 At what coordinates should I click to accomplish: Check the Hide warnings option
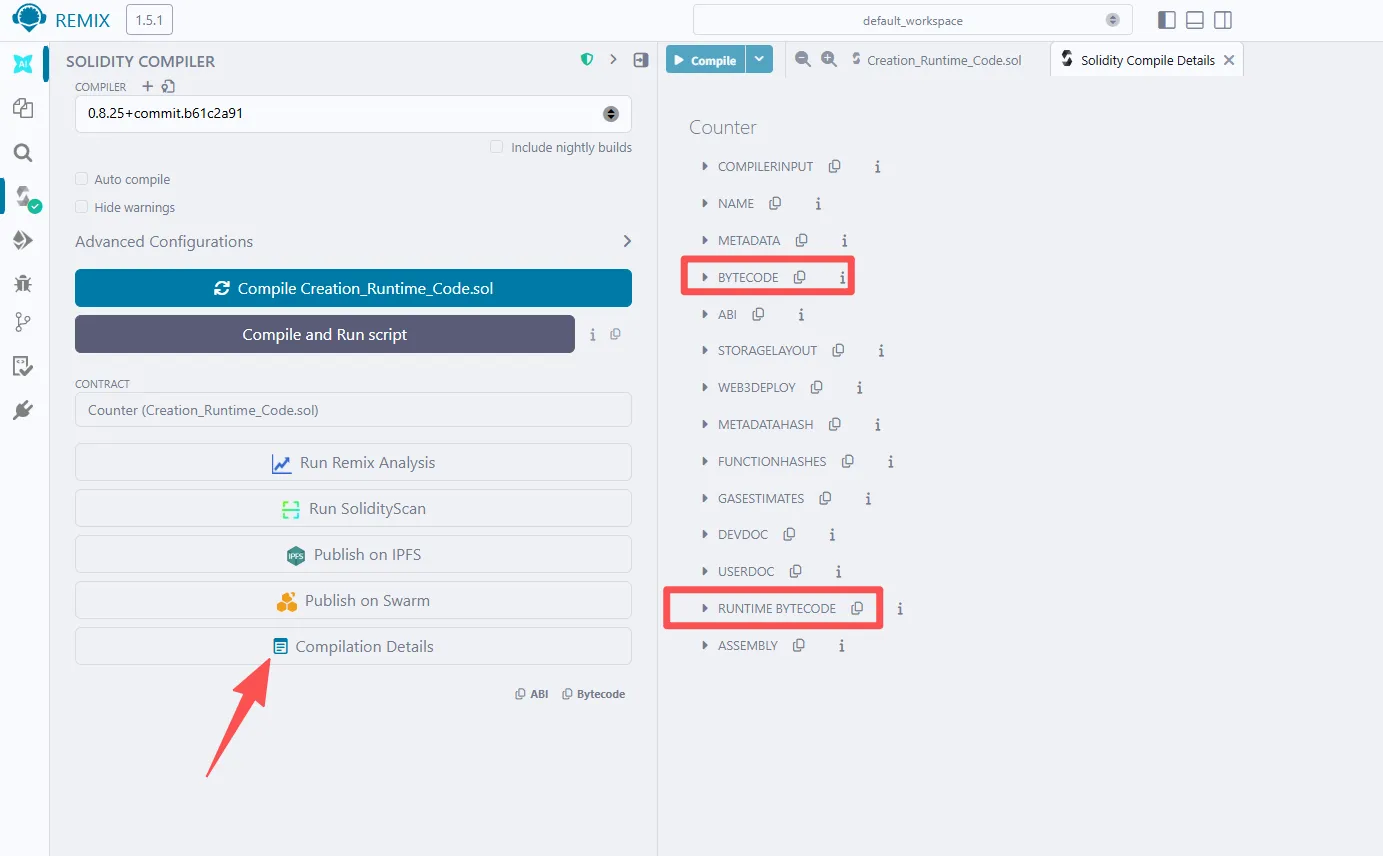82,207
